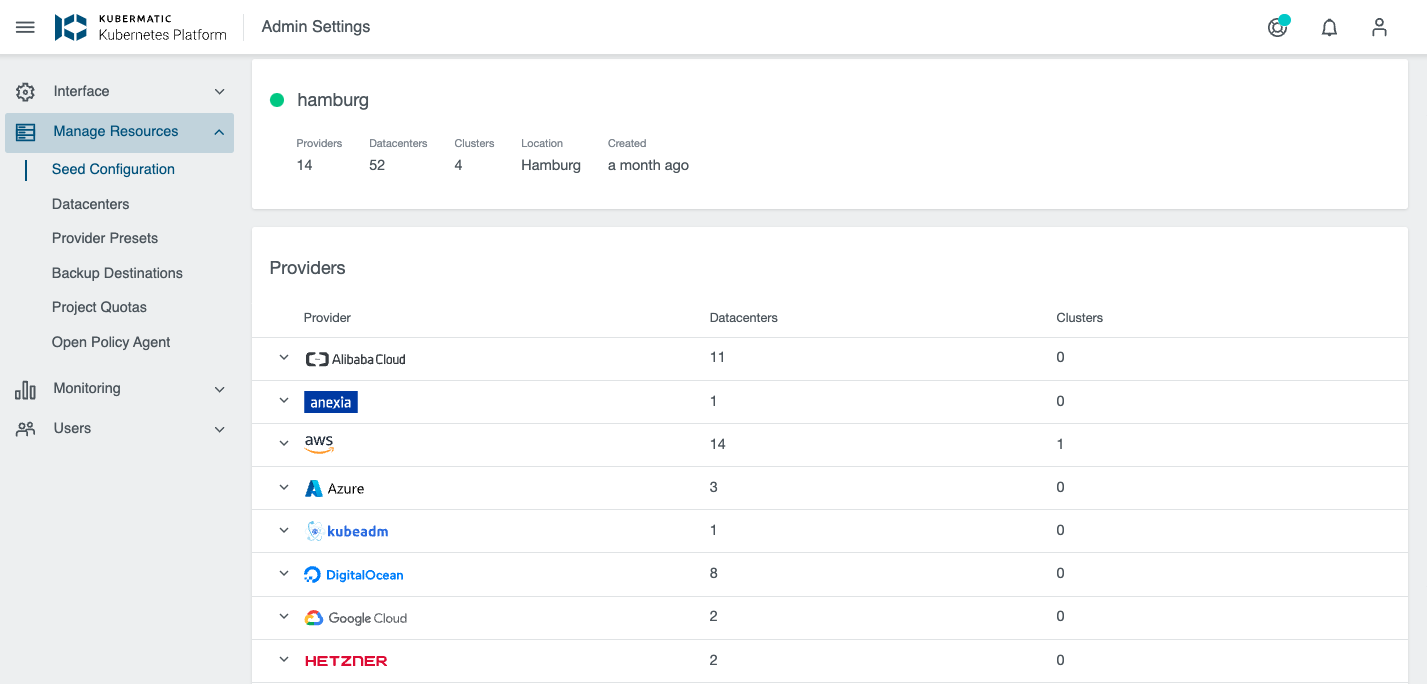Click the Manage Resources list icon
The height and width of the screenshot is (684, 1427).
[25, 132]
